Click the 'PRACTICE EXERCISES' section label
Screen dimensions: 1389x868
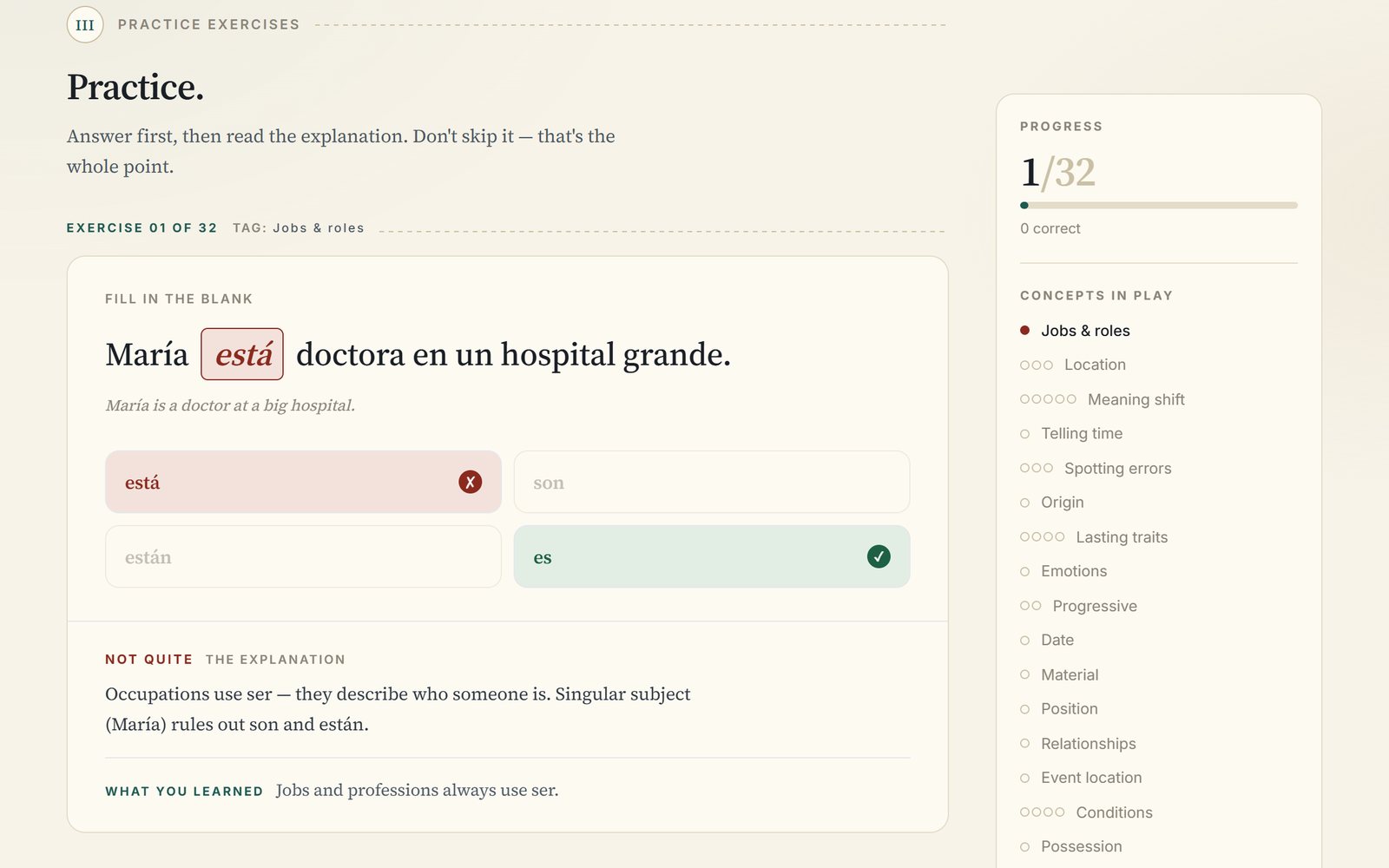point(208,24)
